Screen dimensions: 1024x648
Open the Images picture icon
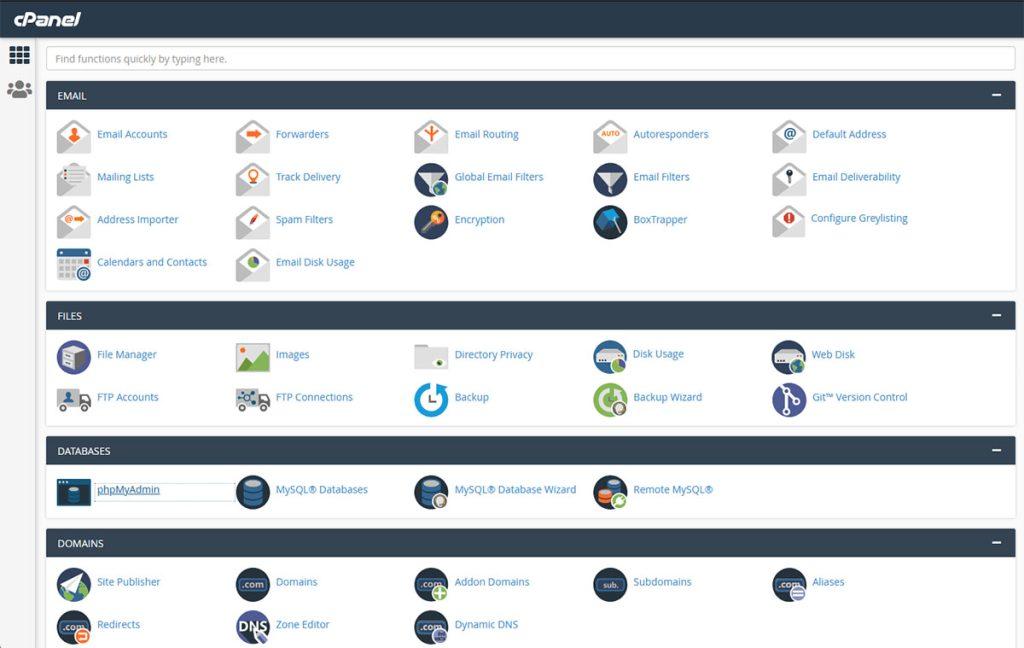click(x=253, y=357)
